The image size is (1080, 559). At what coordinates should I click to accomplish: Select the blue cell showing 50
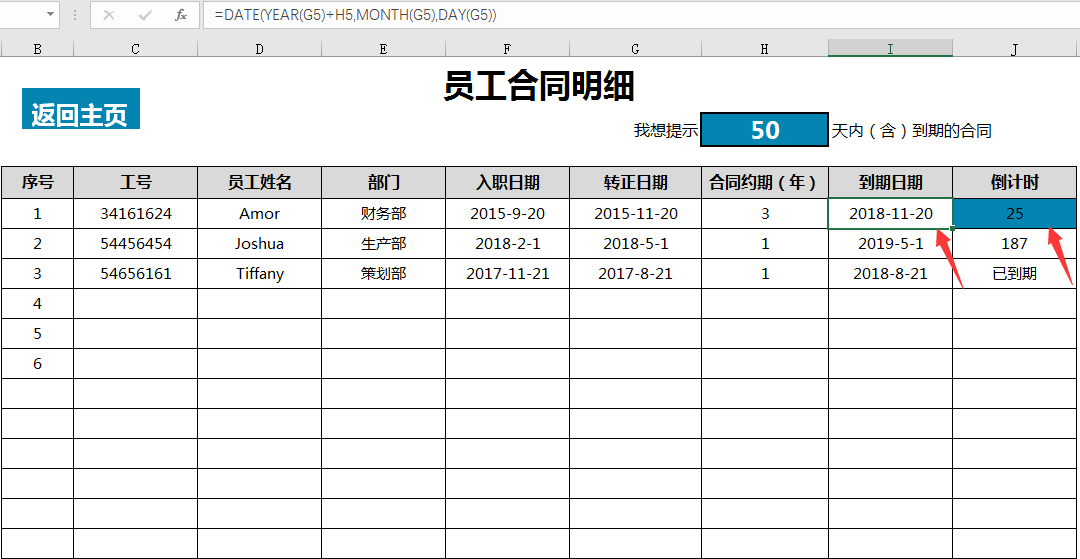coord(765,129)
